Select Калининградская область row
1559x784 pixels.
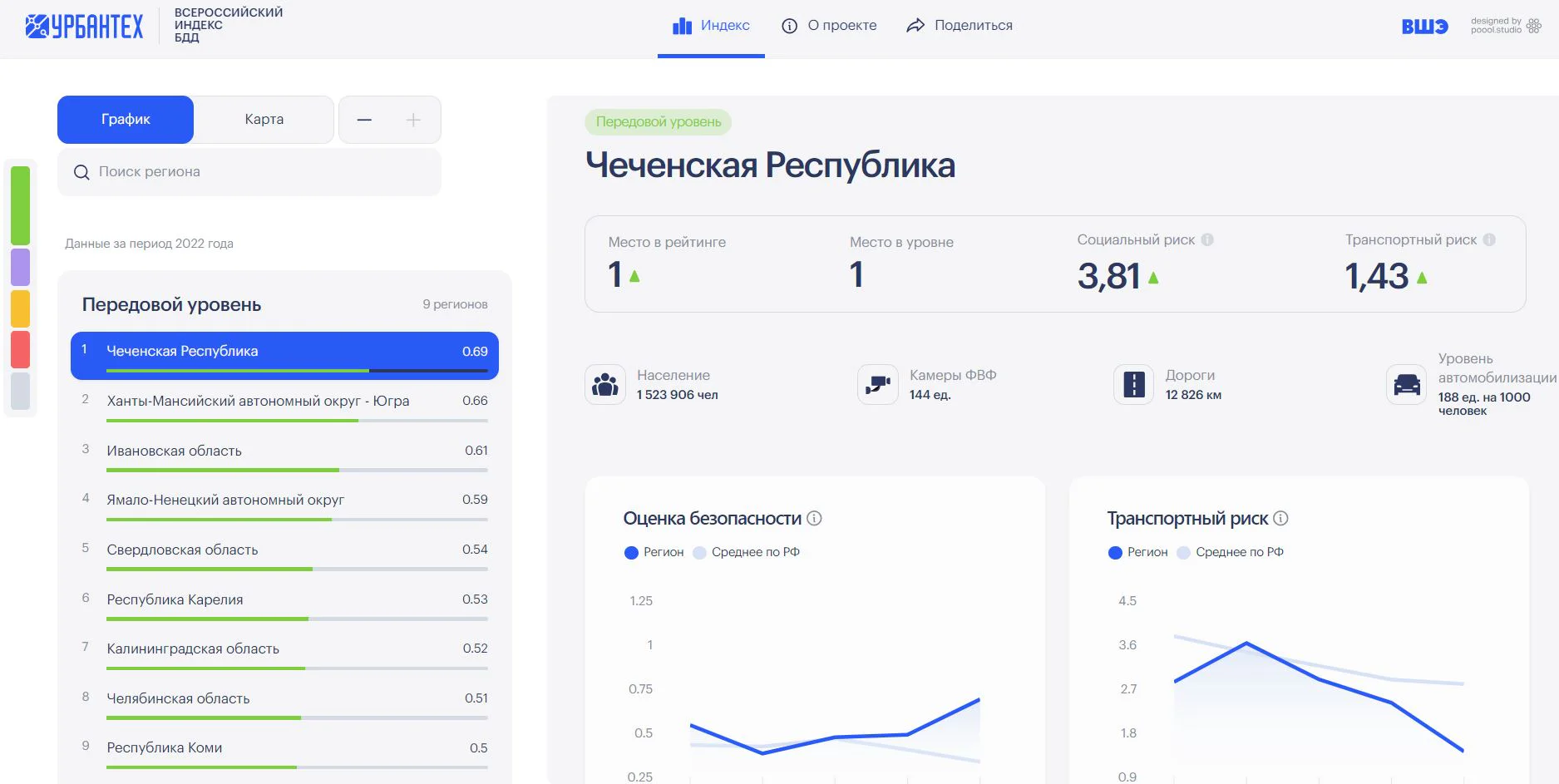284,652
